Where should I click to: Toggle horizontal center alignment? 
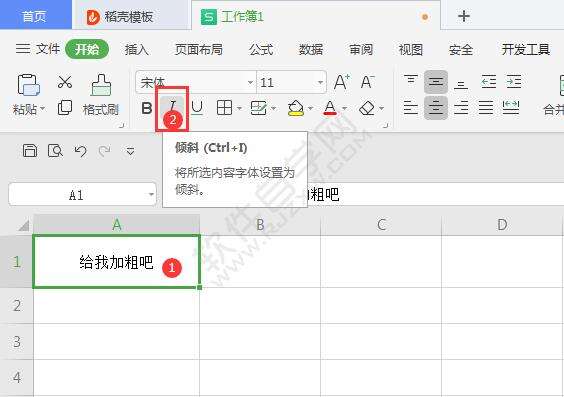point(436,108)
